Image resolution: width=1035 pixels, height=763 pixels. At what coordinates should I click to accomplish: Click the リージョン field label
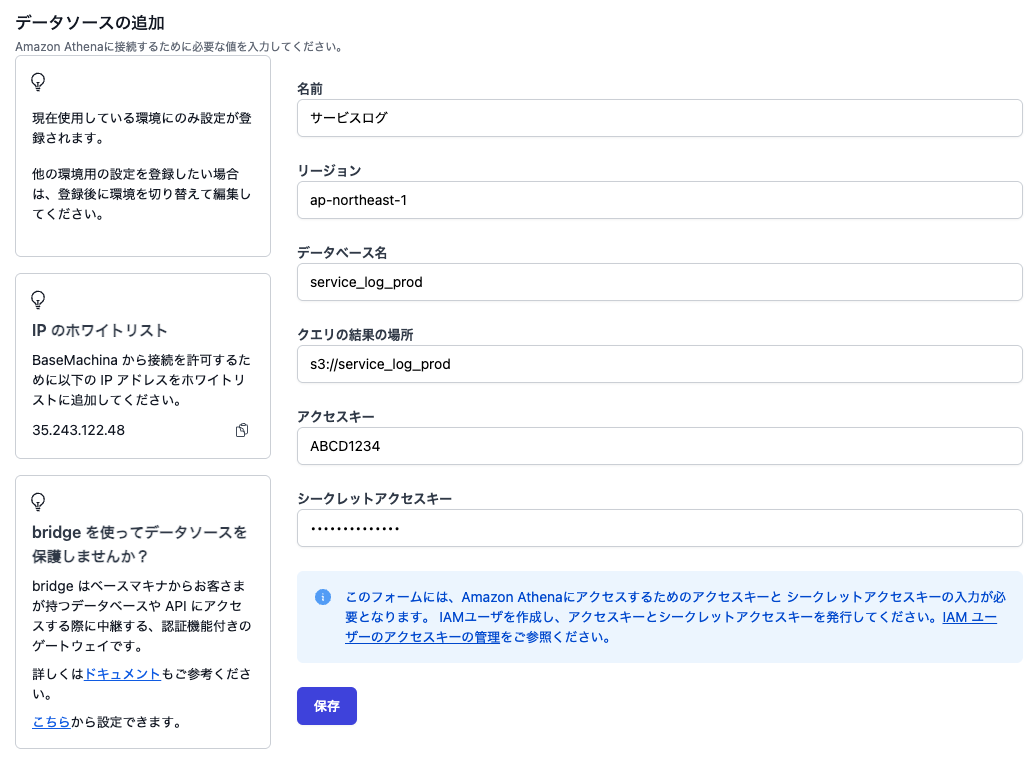click(x=329, y=171)
